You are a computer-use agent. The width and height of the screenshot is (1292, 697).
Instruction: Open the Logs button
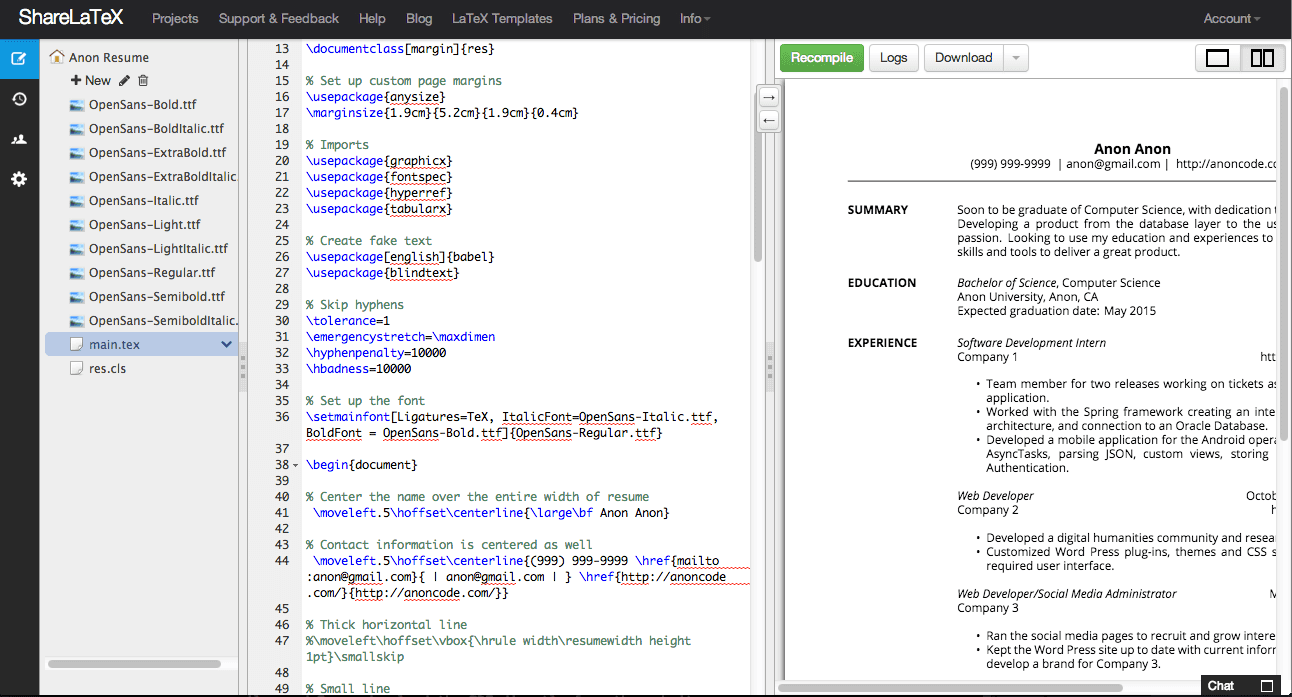893,58
